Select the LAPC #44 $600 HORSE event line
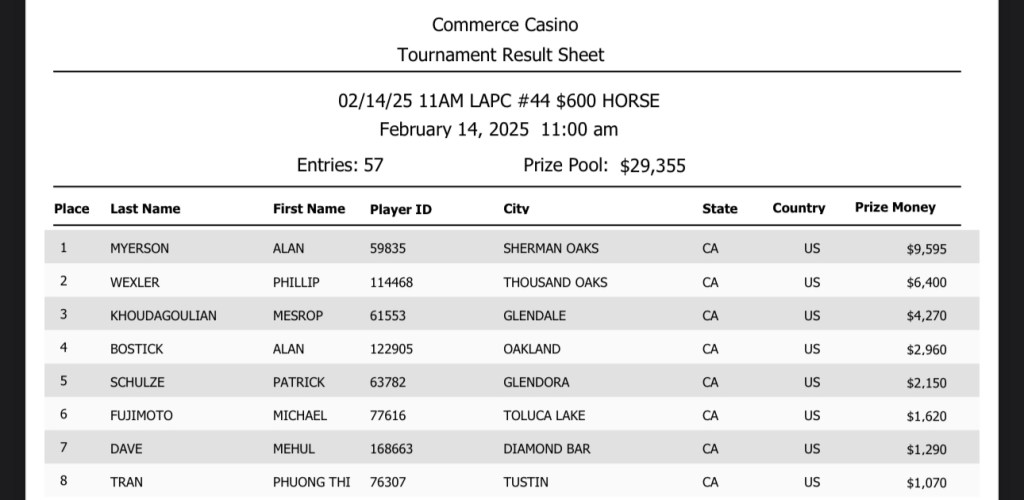This screenshot has width=1024, height=500. click(498, 101)
